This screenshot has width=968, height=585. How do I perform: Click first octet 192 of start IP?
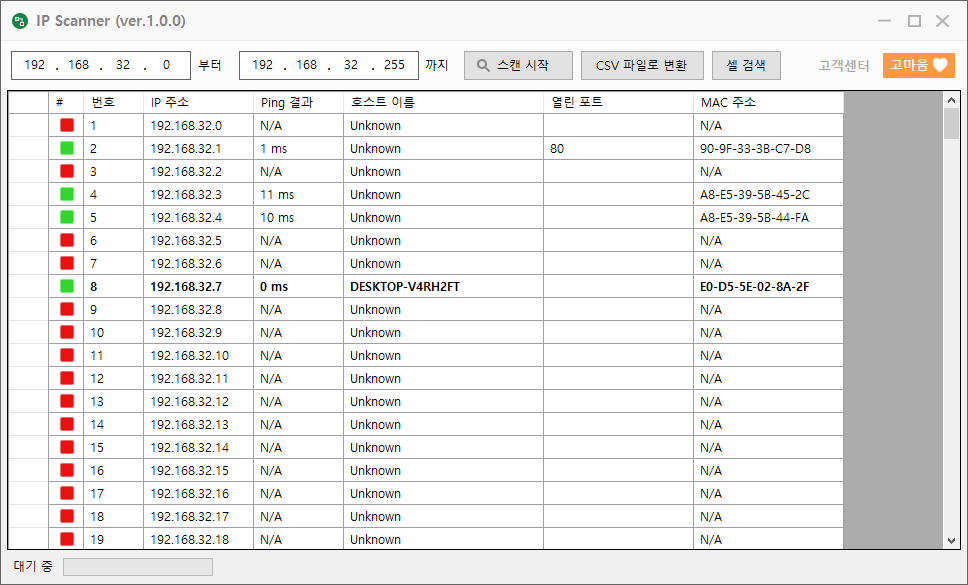coord(35,65)
